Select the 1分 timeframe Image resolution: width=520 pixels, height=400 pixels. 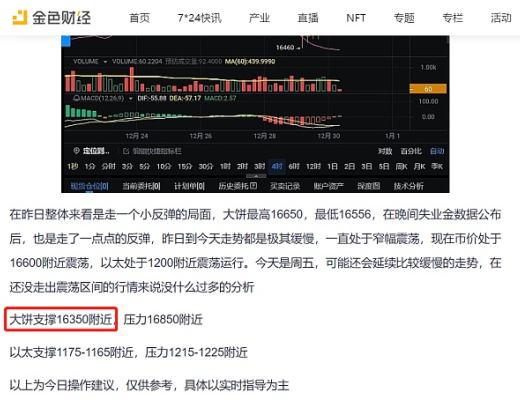(90, 166)
